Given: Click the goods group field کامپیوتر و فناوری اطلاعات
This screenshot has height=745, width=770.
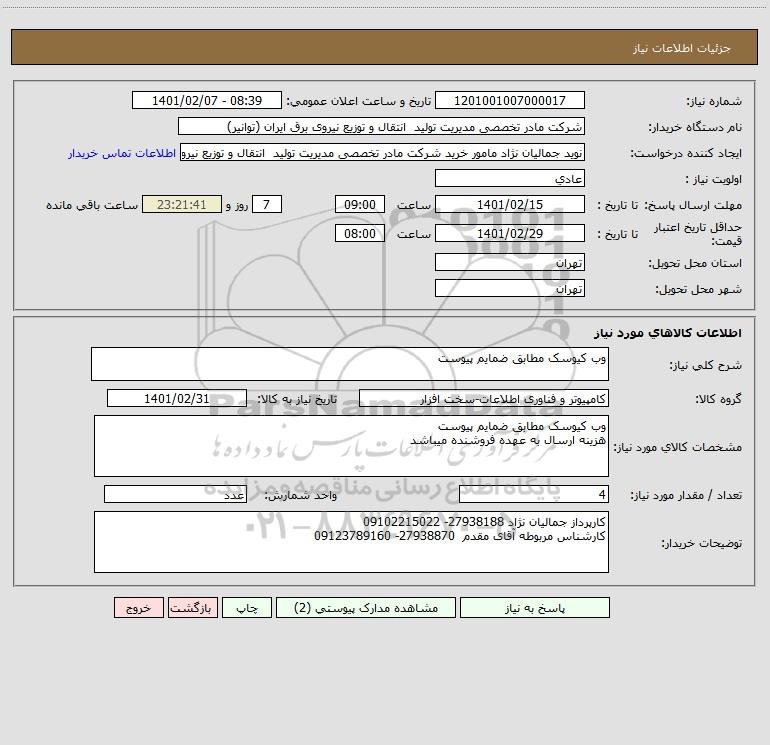Looking at the screenshot, I should 484,398.
